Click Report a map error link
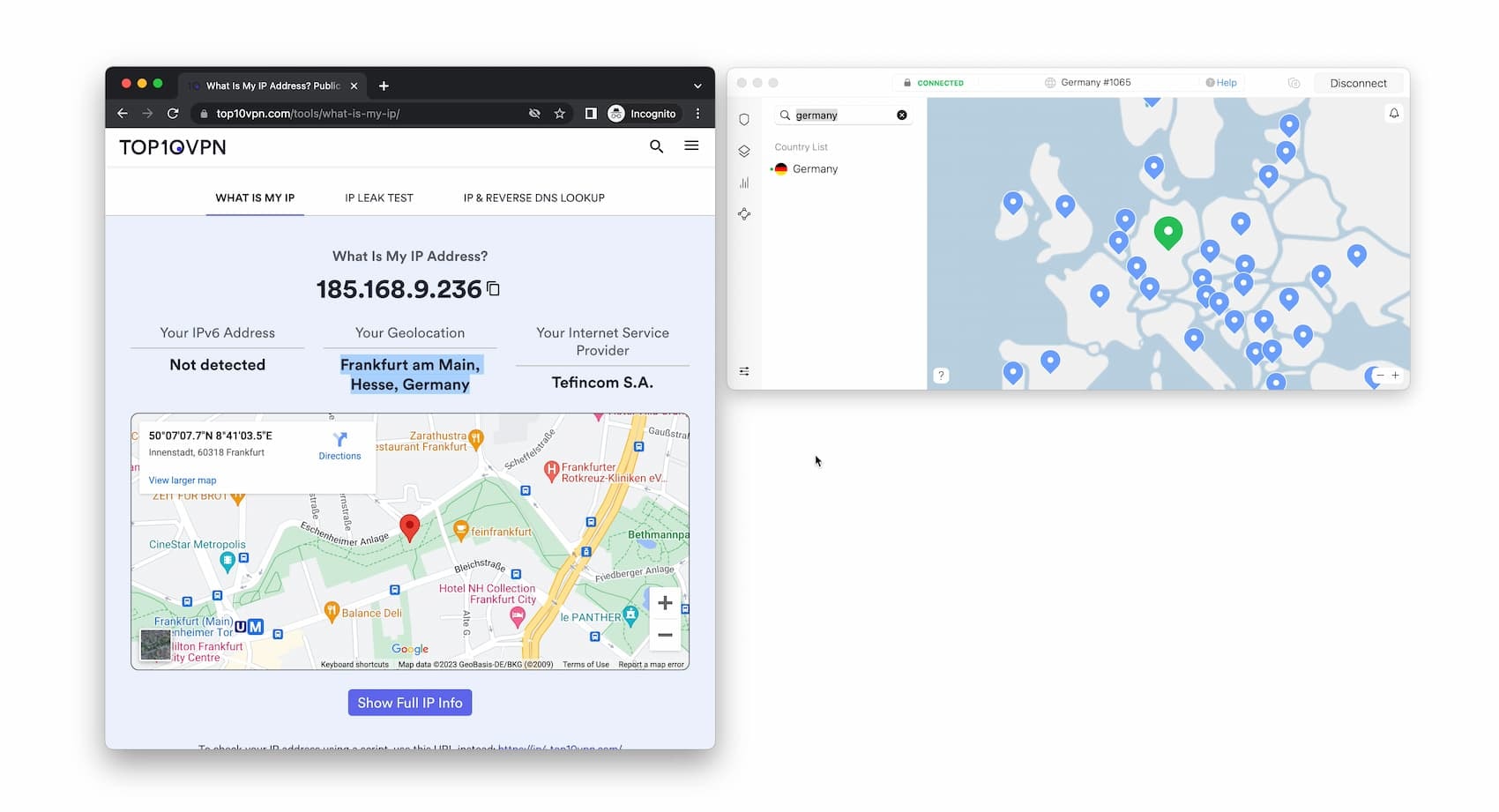 (x=651, y=665)
